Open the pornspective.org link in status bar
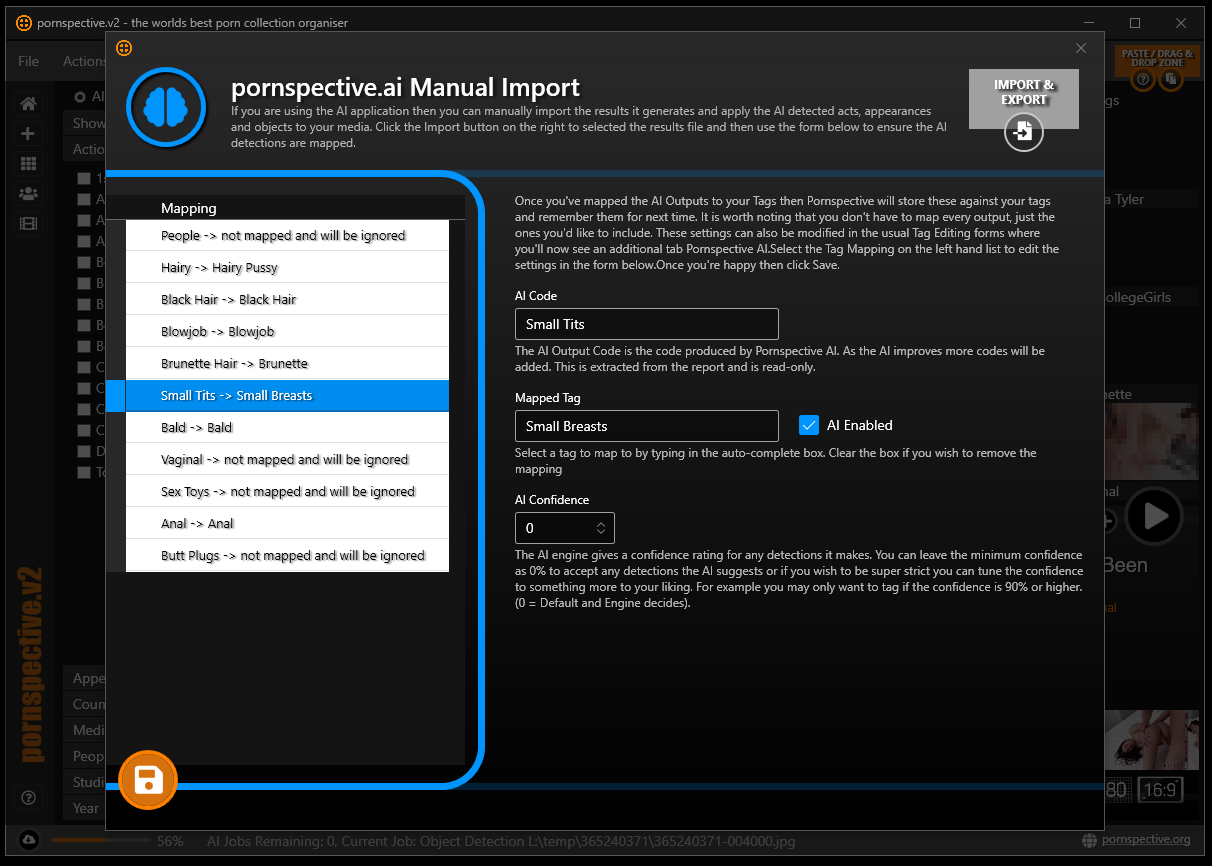The width and height of the screenshot is (1212, 866). tap(1144, 840)
